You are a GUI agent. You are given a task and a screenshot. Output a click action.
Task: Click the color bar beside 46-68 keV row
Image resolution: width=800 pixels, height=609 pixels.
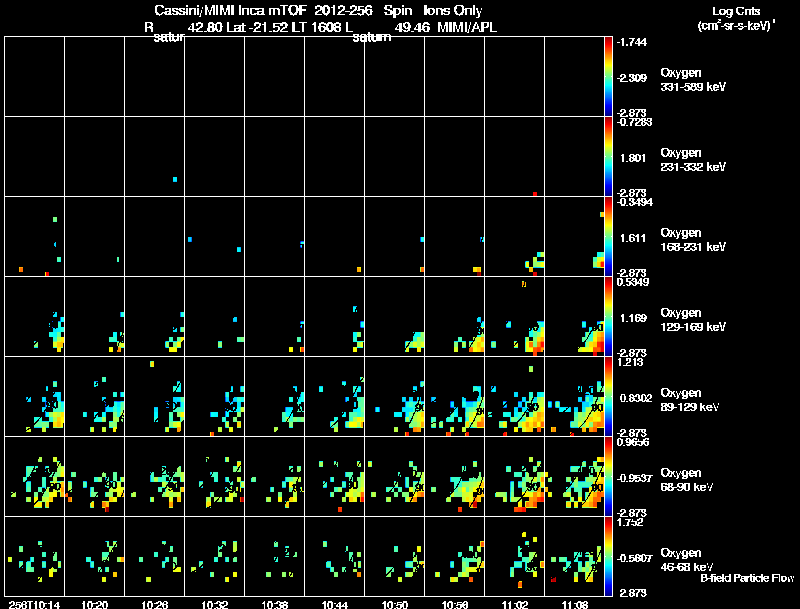[x=608, y=556]
